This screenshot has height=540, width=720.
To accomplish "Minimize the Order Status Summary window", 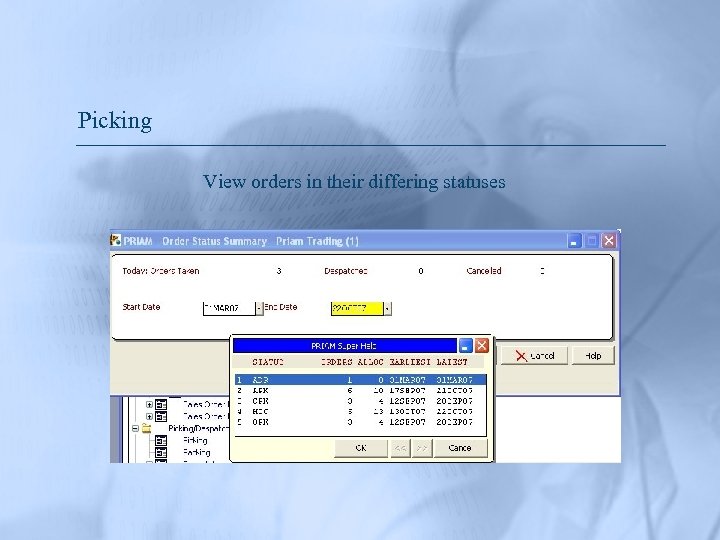I will point(574,241).
